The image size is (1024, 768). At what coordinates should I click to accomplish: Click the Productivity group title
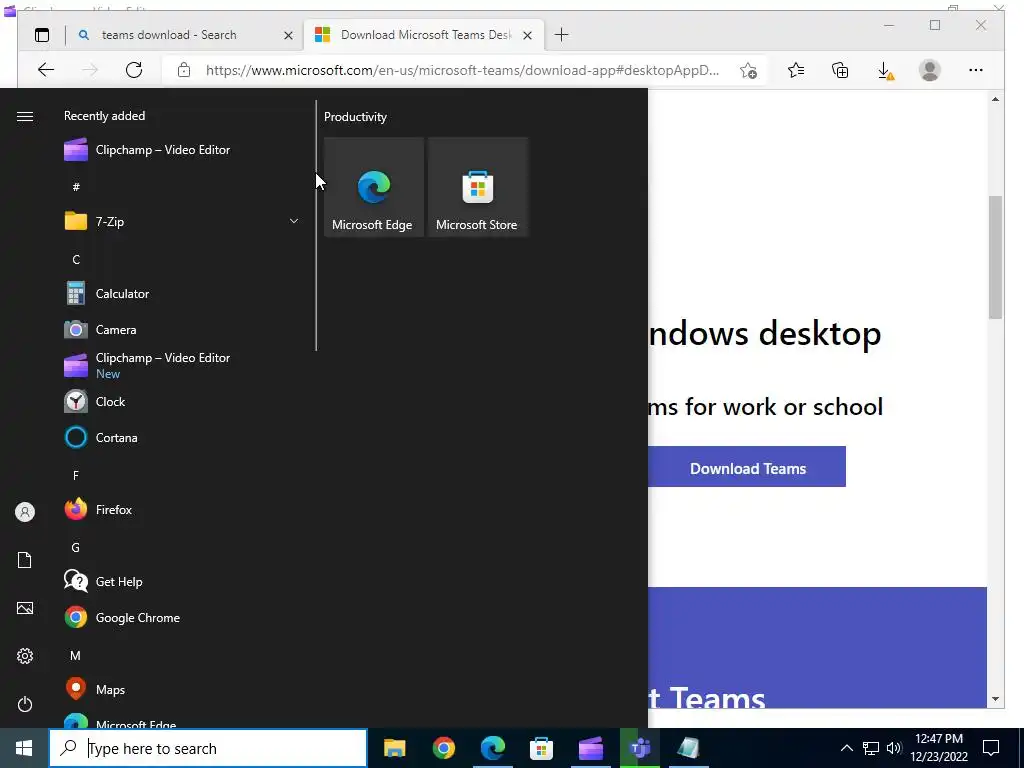point(355,117)
